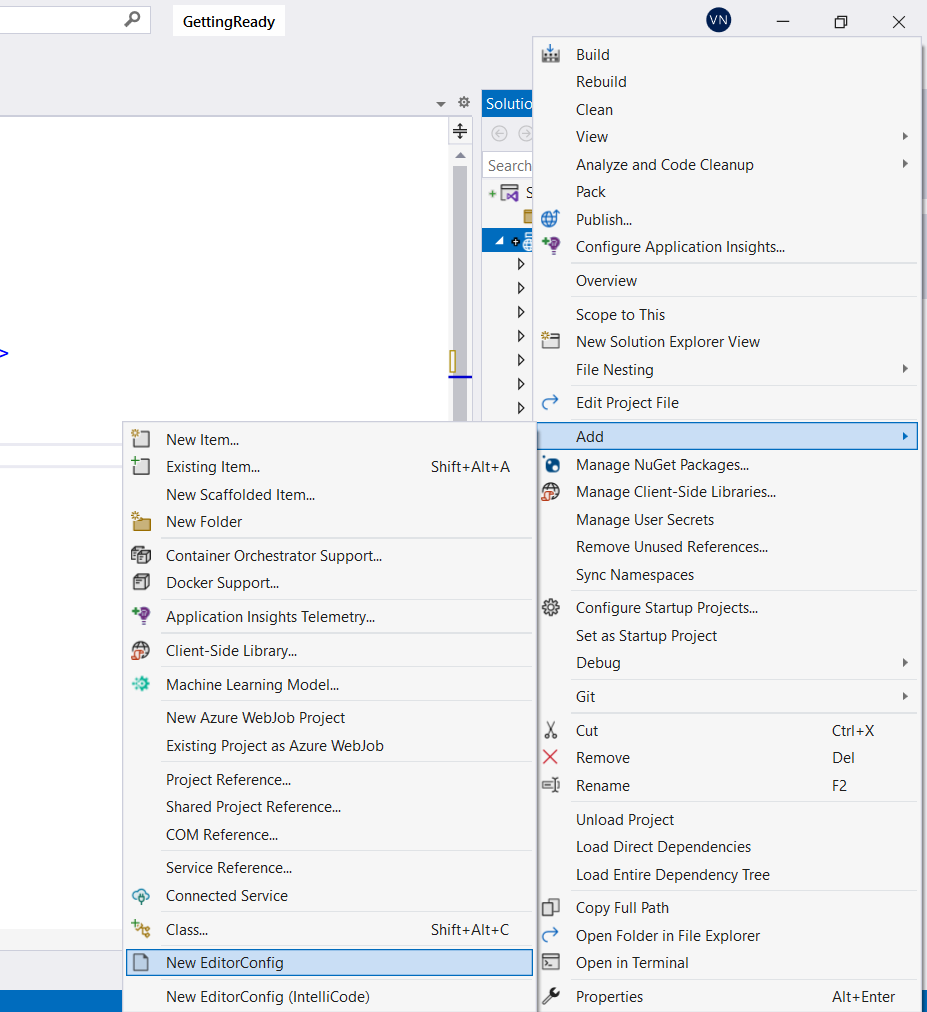The height and width of the screenshot is (1012, 927).
Task: Choose Service Reference in Add submenu
Action: (229, 867)
